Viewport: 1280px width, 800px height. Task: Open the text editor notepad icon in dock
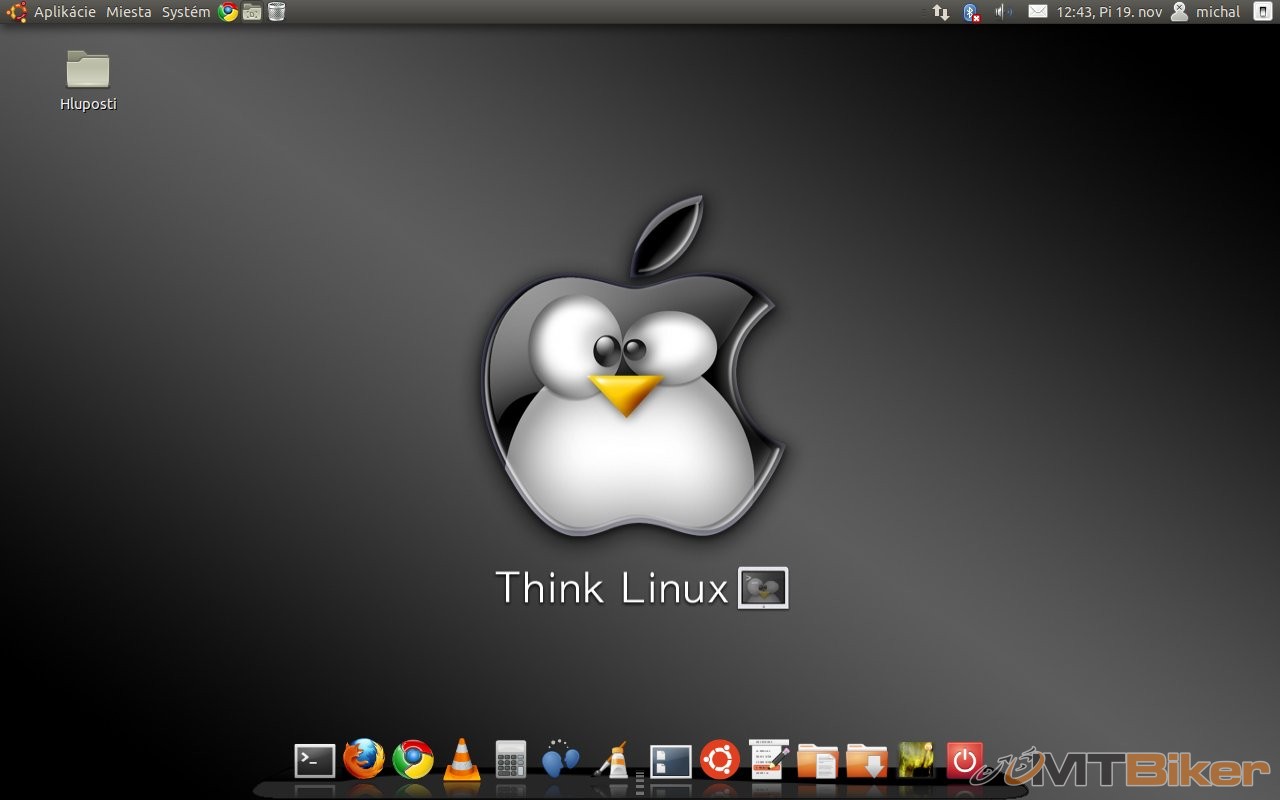coord(769,760)
